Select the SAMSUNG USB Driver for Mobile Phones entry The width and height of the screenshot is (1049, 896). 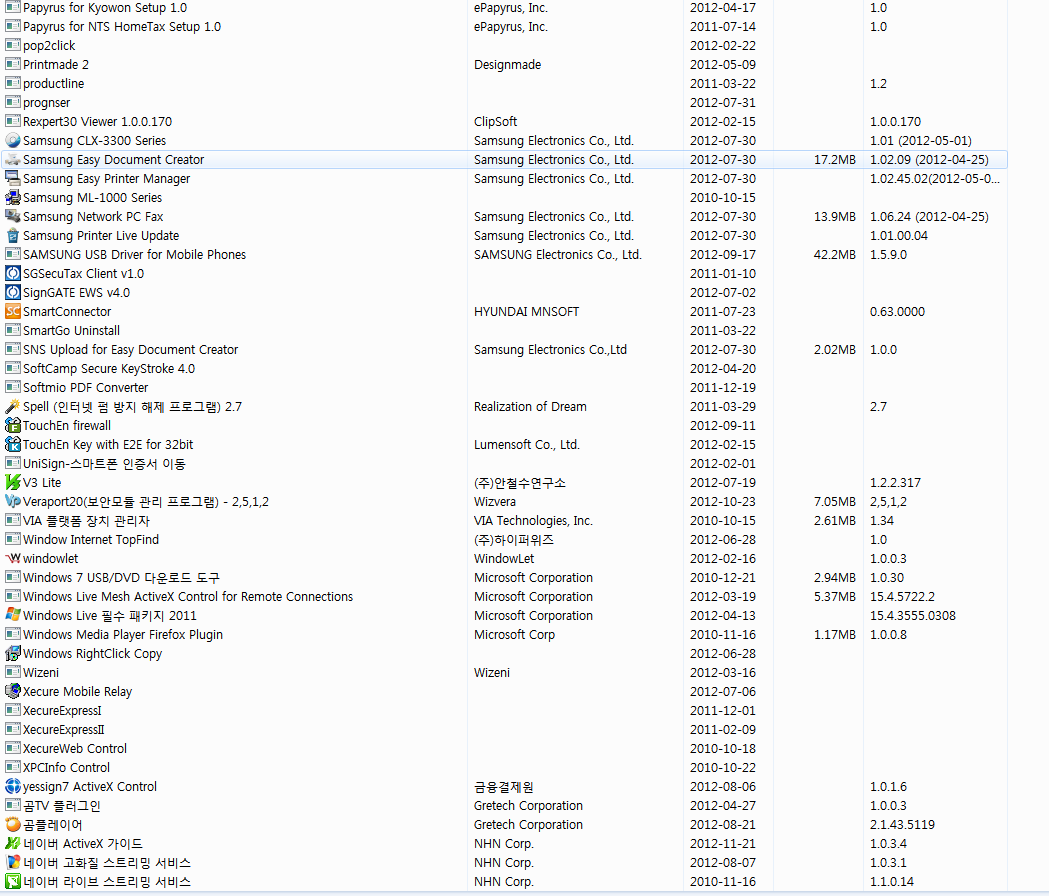(134, 255)
